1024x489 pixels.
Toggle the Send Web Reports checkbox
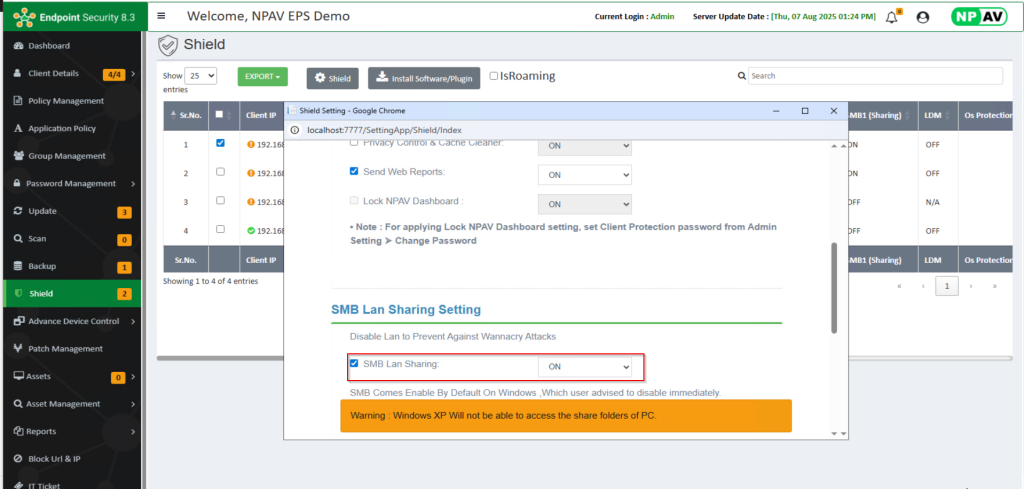click(x=354, y=171)
